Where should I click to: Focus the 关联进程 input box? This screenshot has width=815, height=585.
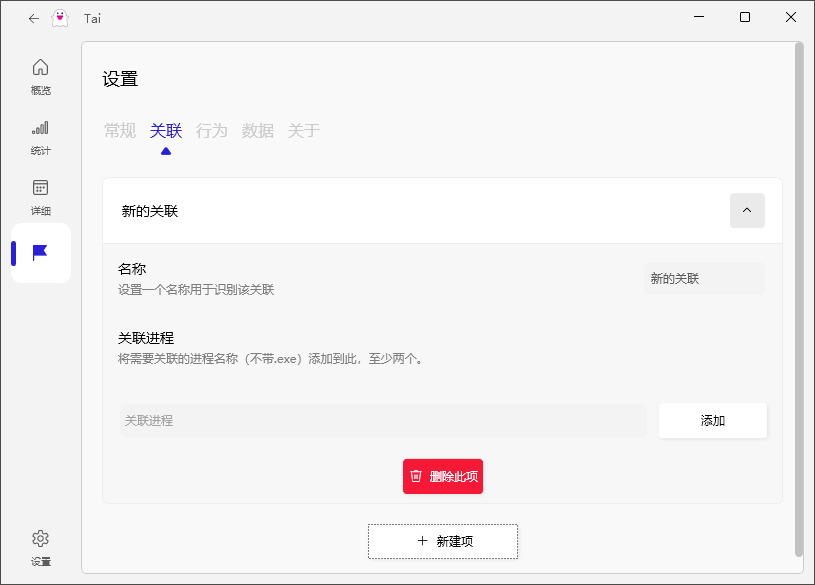point(383,421)
